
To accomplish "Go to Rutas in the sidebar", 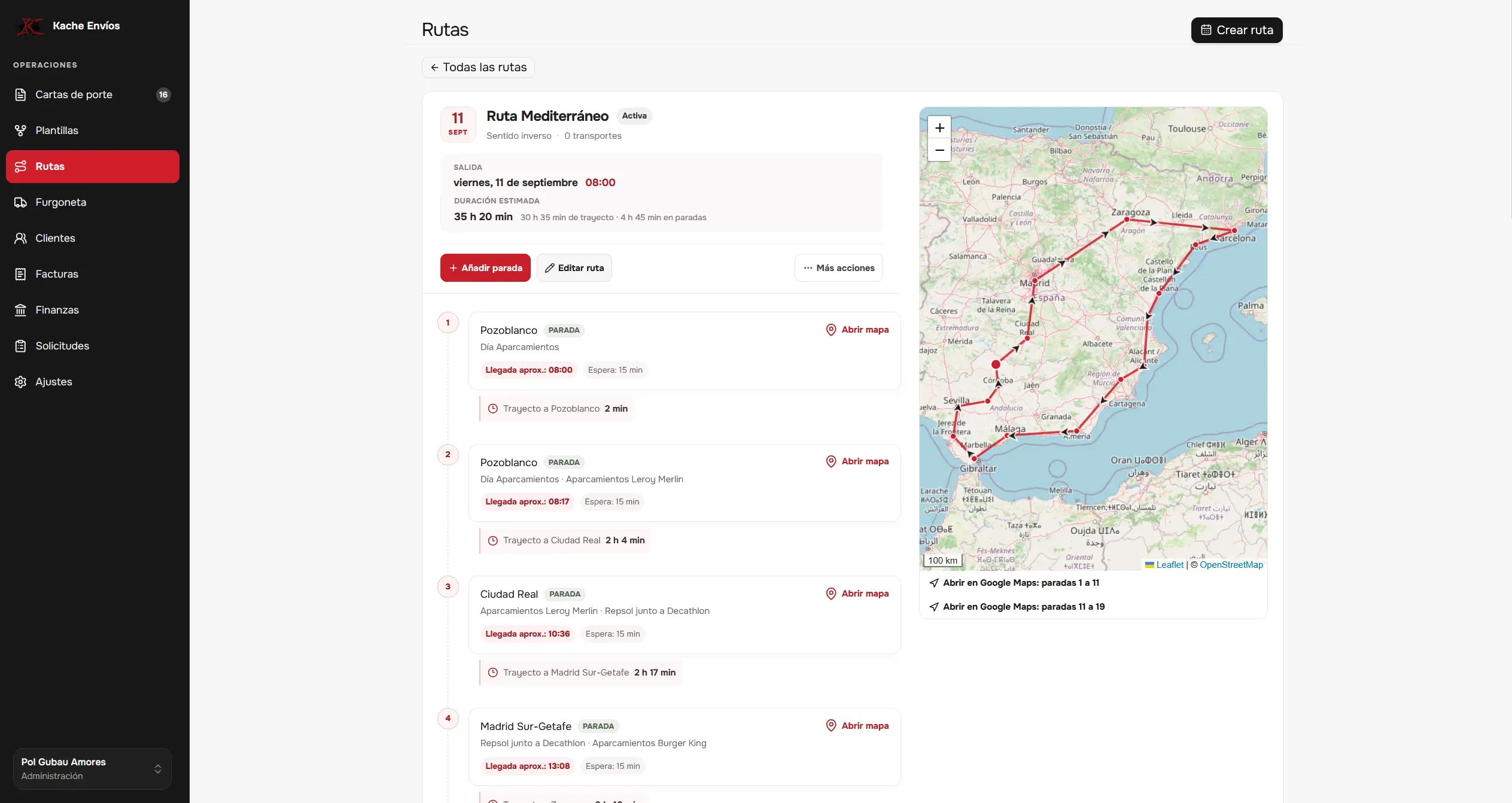I will click(x=93, y=166).
